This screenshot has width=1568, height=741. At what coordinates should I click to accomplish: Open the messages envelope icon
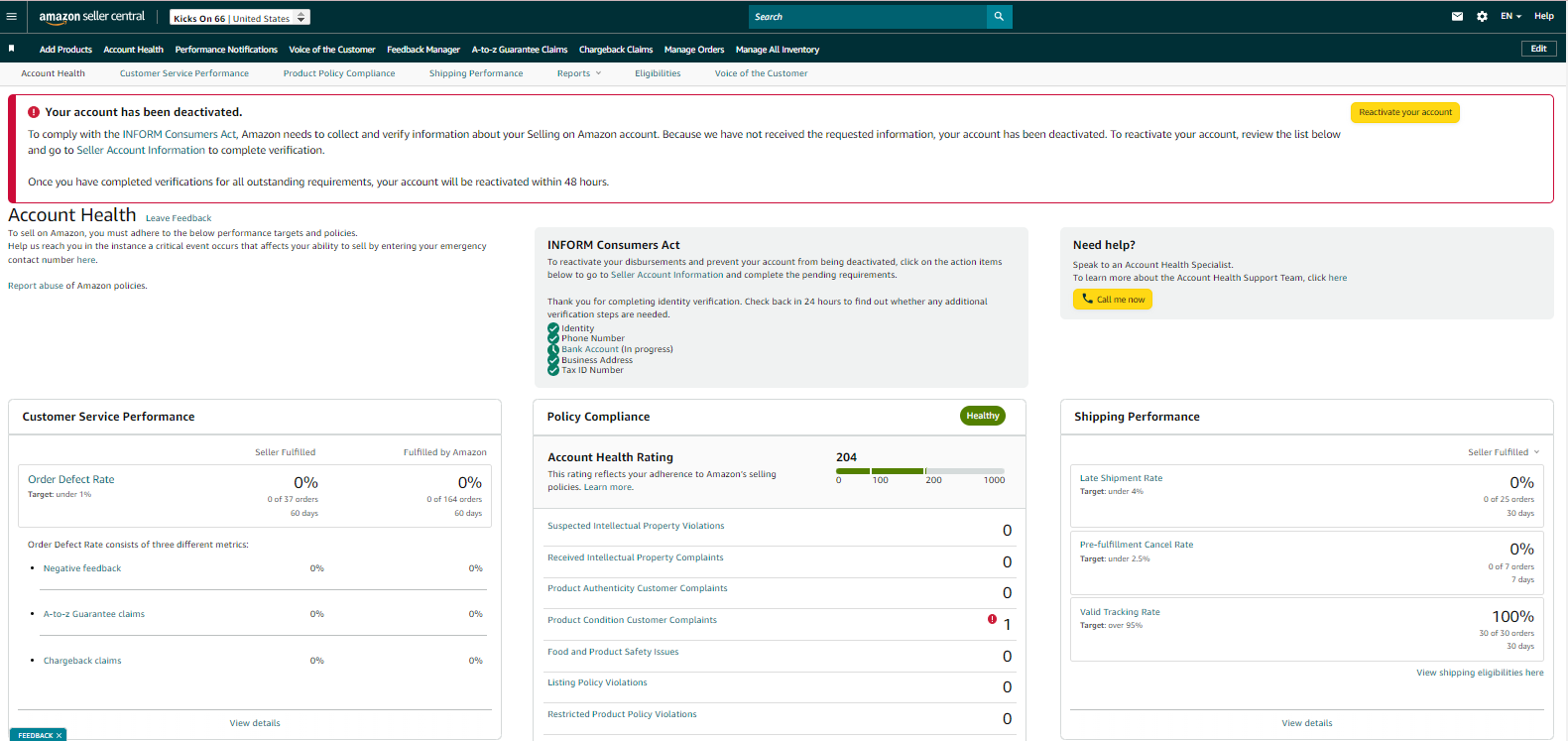[x=1457, y=16]
